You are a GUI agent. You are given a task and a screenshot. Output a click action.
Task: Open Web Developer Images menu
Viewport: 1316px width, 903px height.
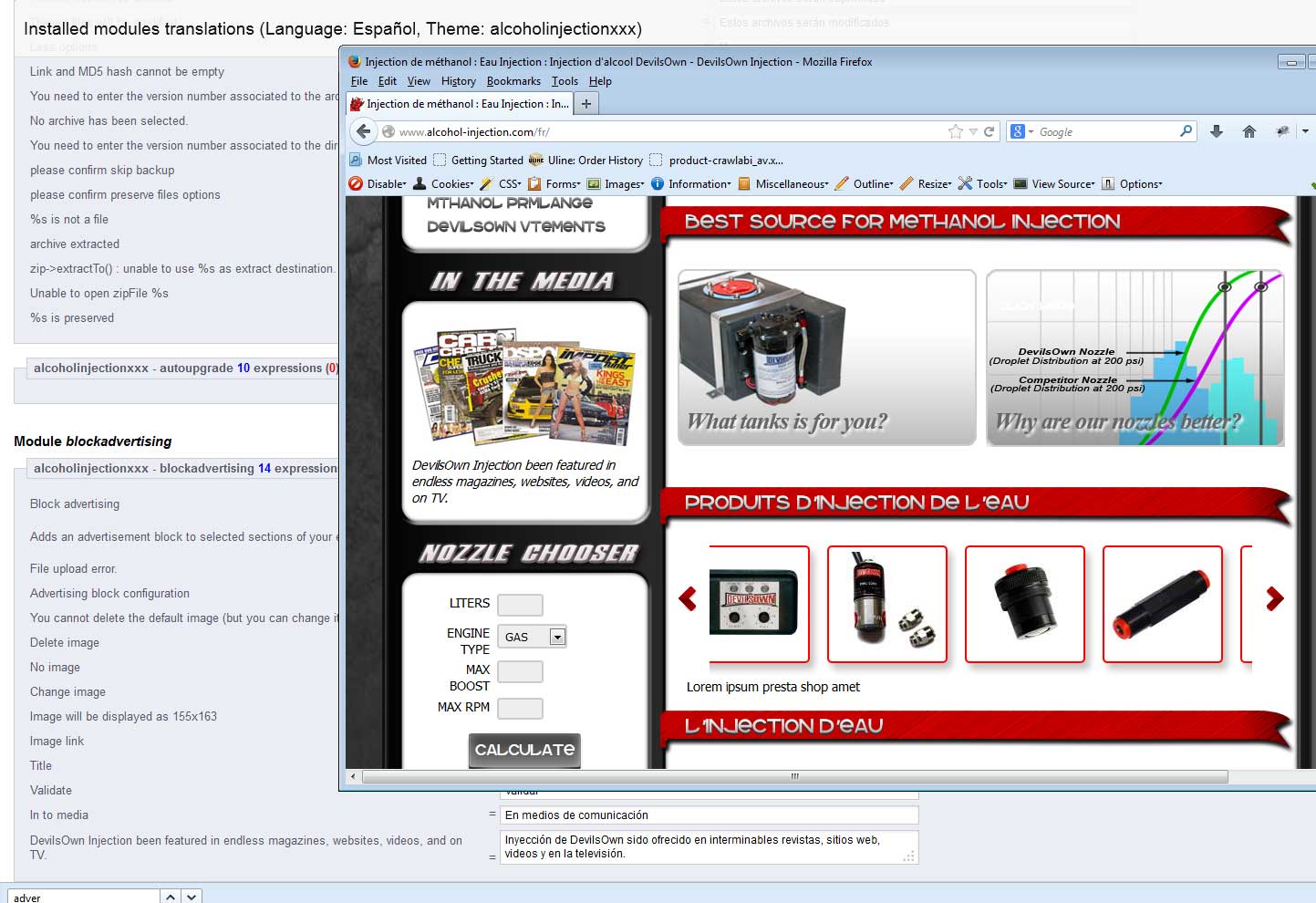[x=617, y=183]
